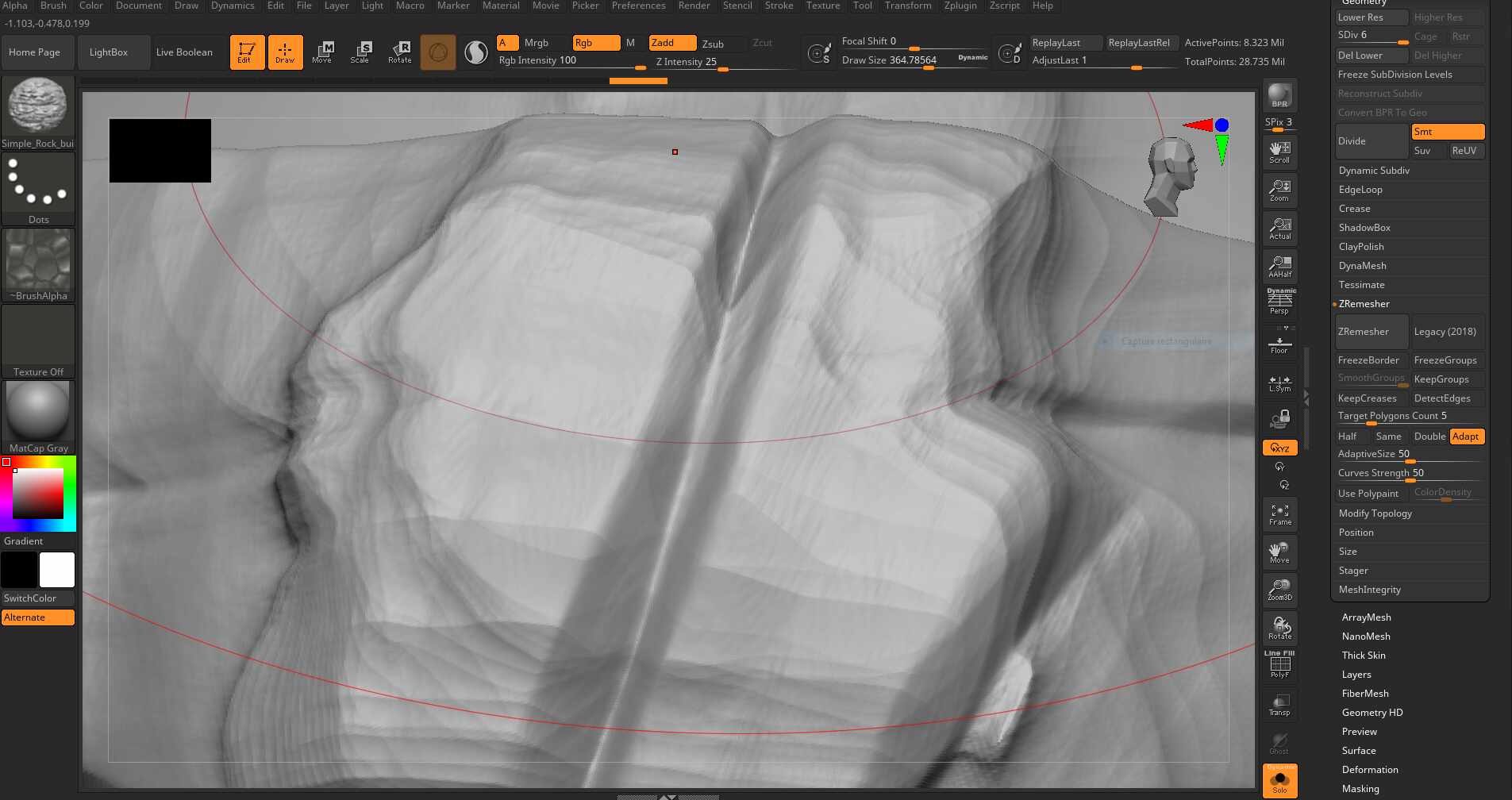Expand the DynaMesh section
Screen dimensions: 1512x800
(1362, 266)
